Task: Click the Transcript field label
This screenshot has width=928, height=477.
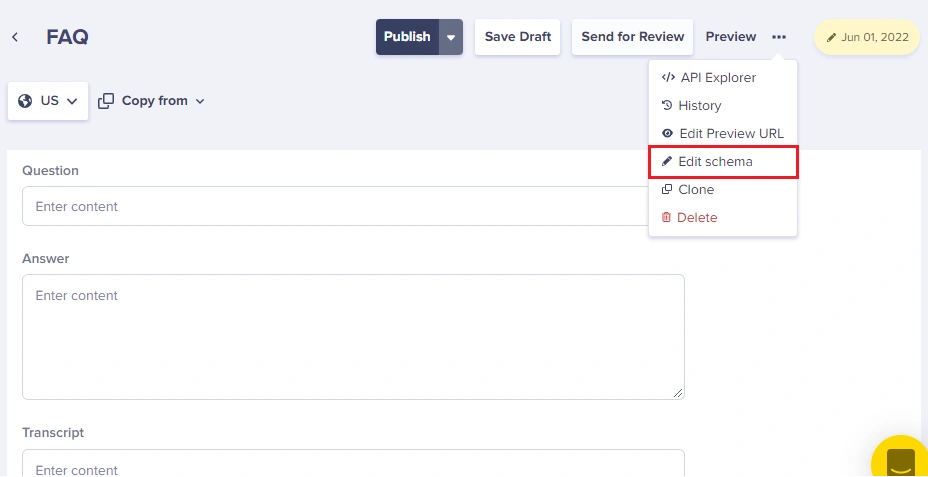Action: coord(53,433)
